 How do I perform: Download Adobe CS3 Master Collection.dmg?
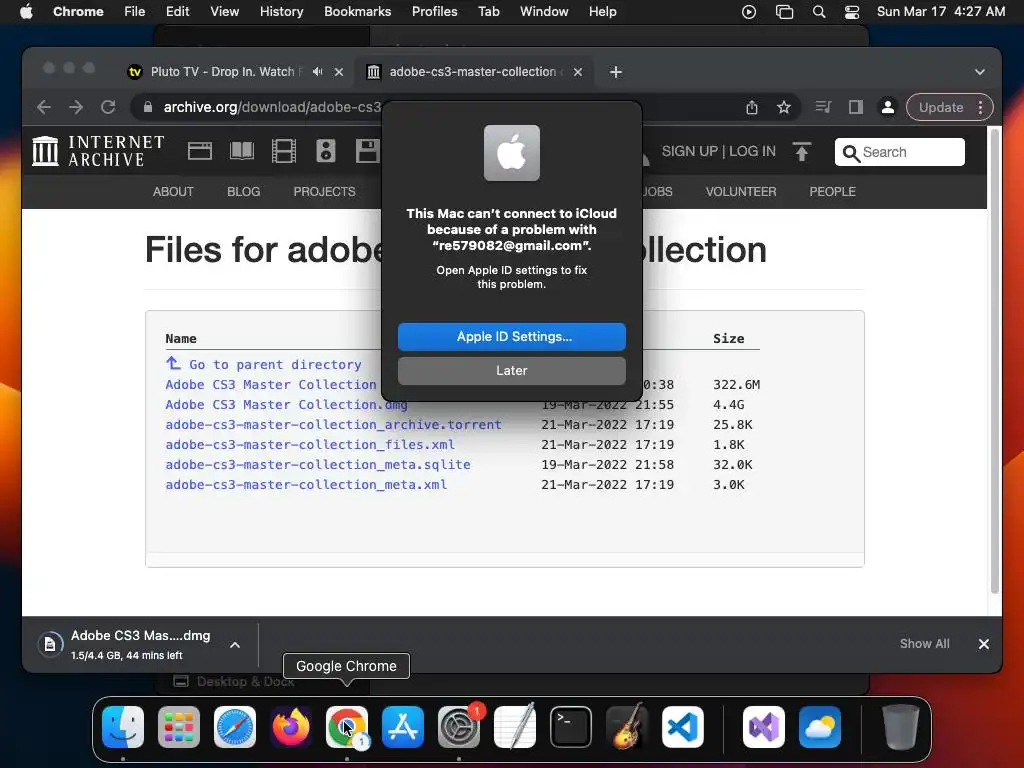(286, 404)
